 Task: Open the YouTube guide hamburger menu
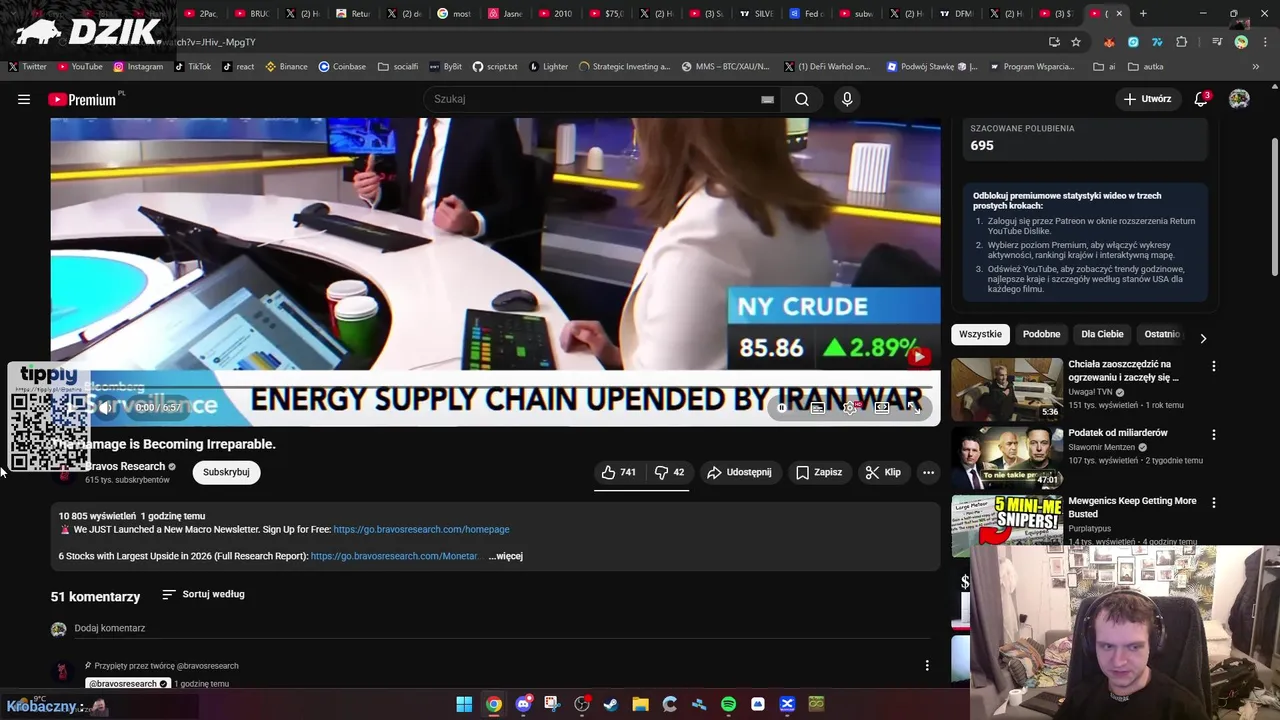pyautogui.click(x=24, y=99)
